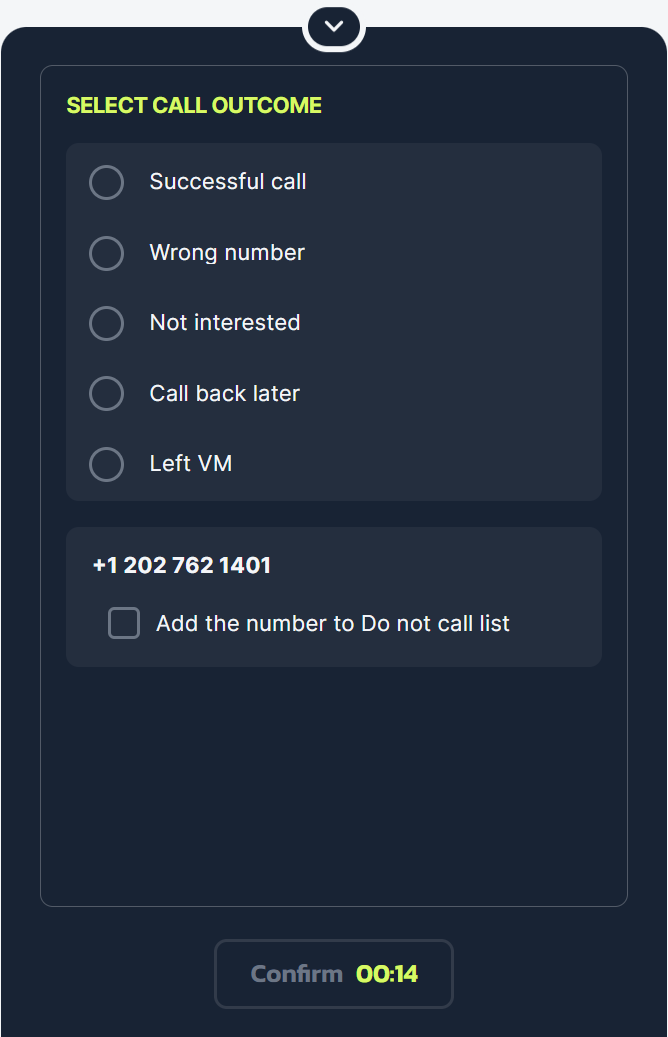Click the Not interested label text
The height and width of the screenshot is (1037, 668).
(224, 323)
